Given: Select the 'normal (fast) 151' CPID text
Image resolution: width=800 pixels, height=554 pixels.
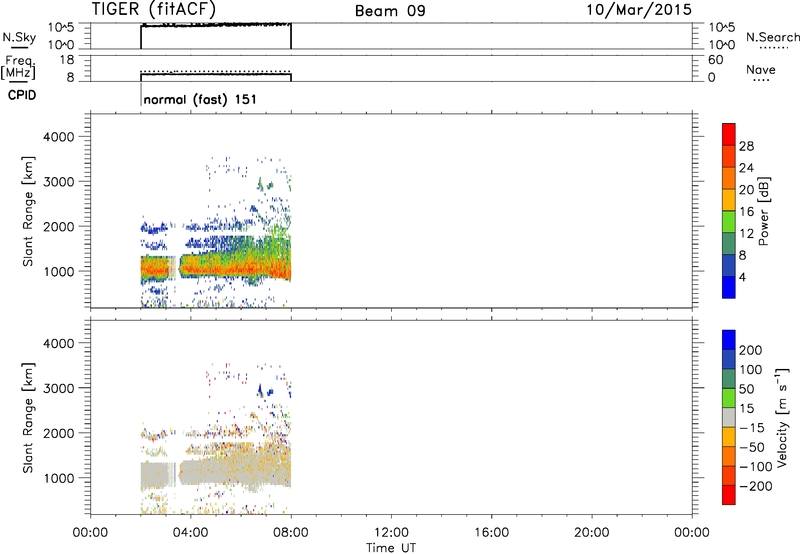Looking at the screenshot, I should 200,99.
